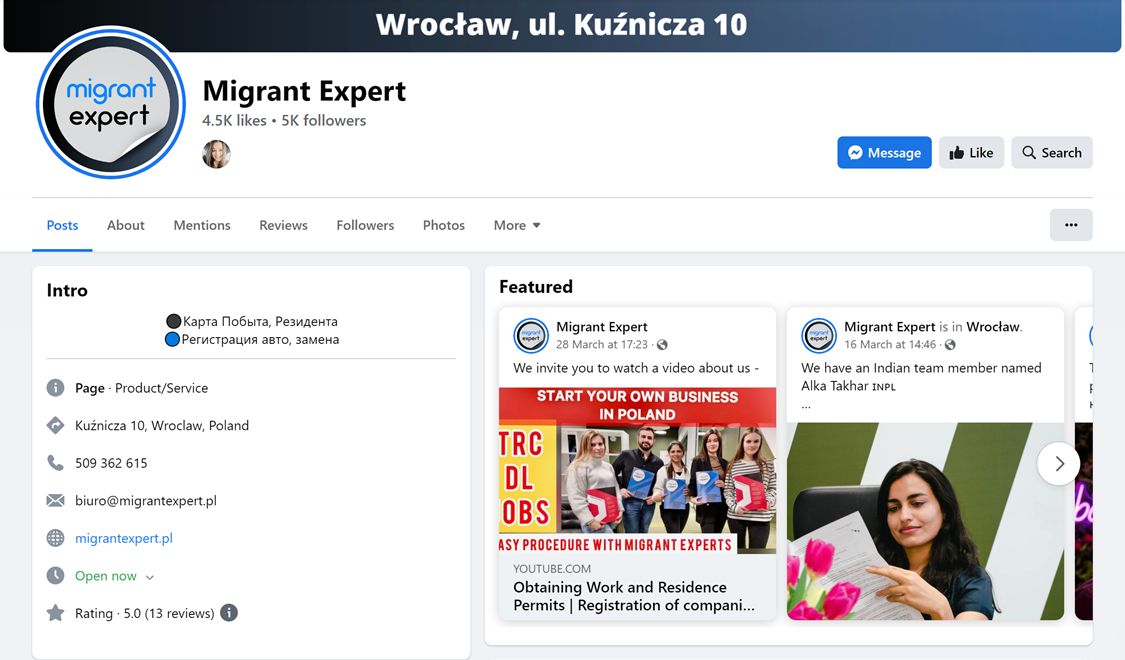Open the photo of woman reading documents
The height and width of the screenshot is (660, 1125).
click(926, 522)
